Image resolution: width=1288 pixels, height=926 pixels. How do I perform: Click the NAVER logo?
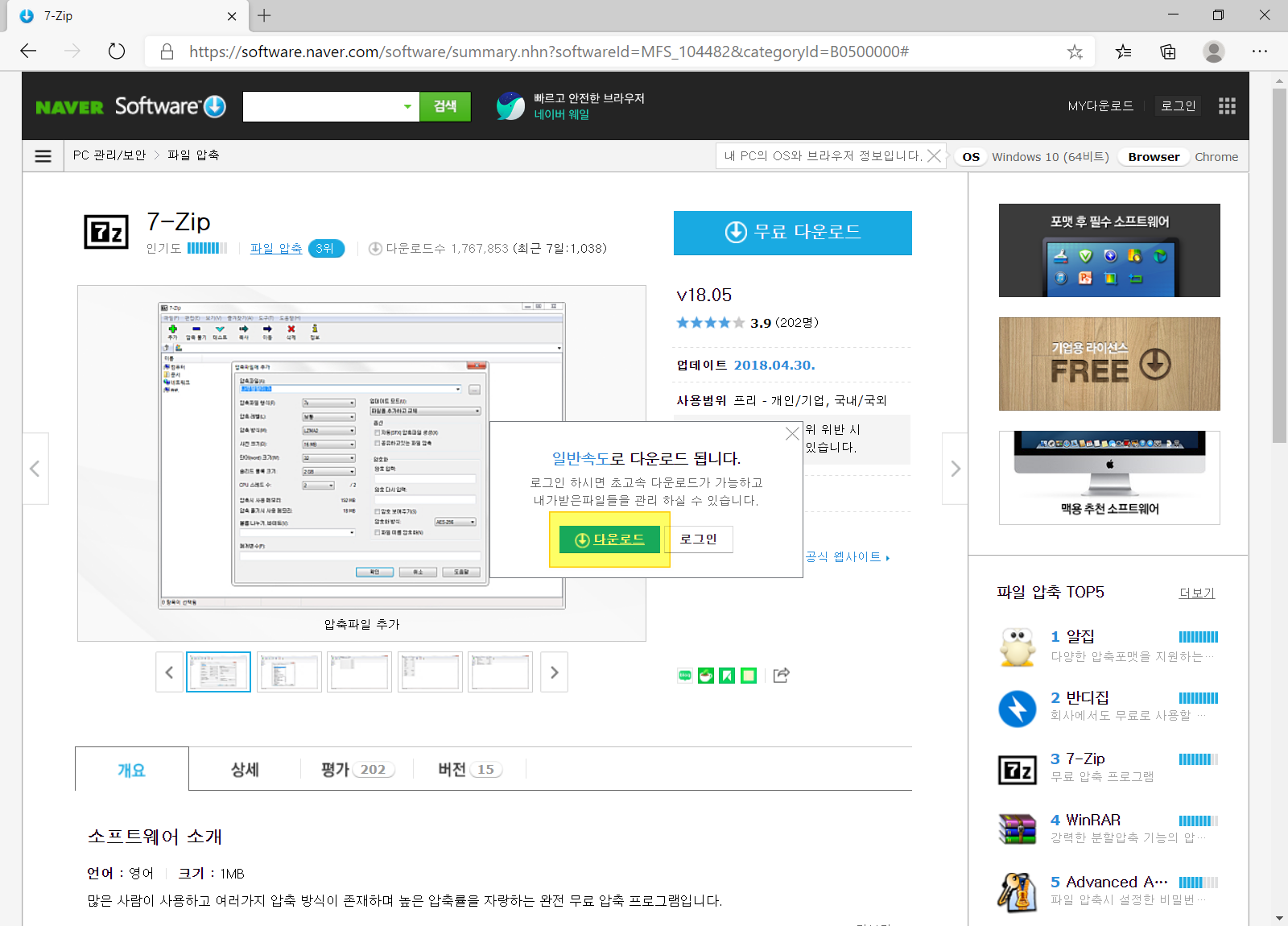(x=69, y=107)
